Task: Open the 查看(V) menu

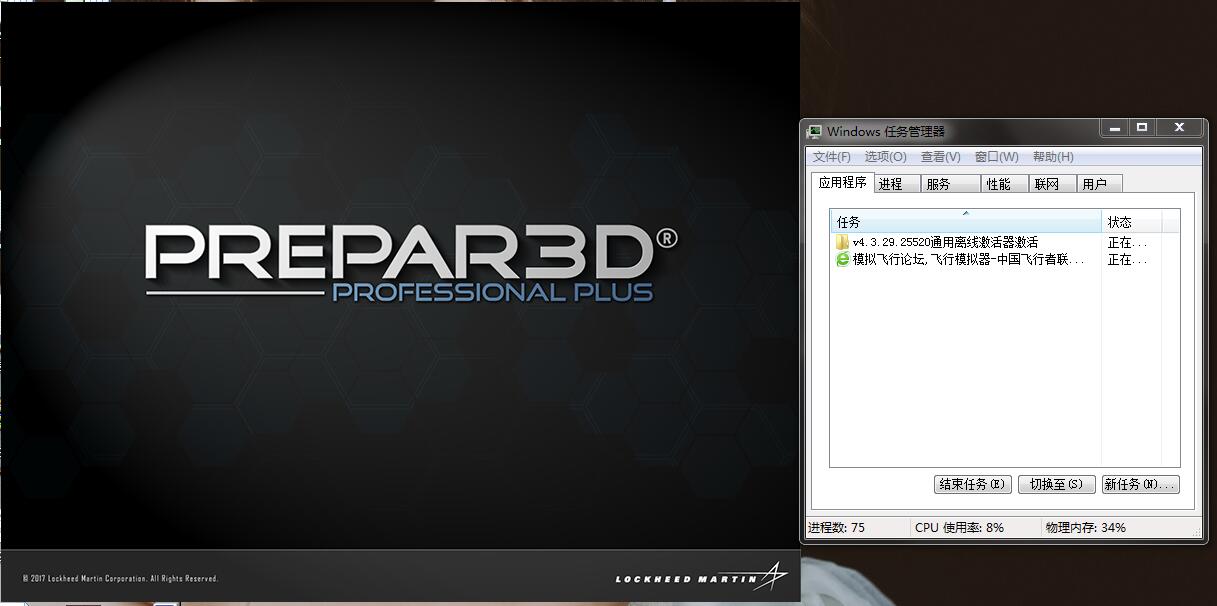Action: 940,157
